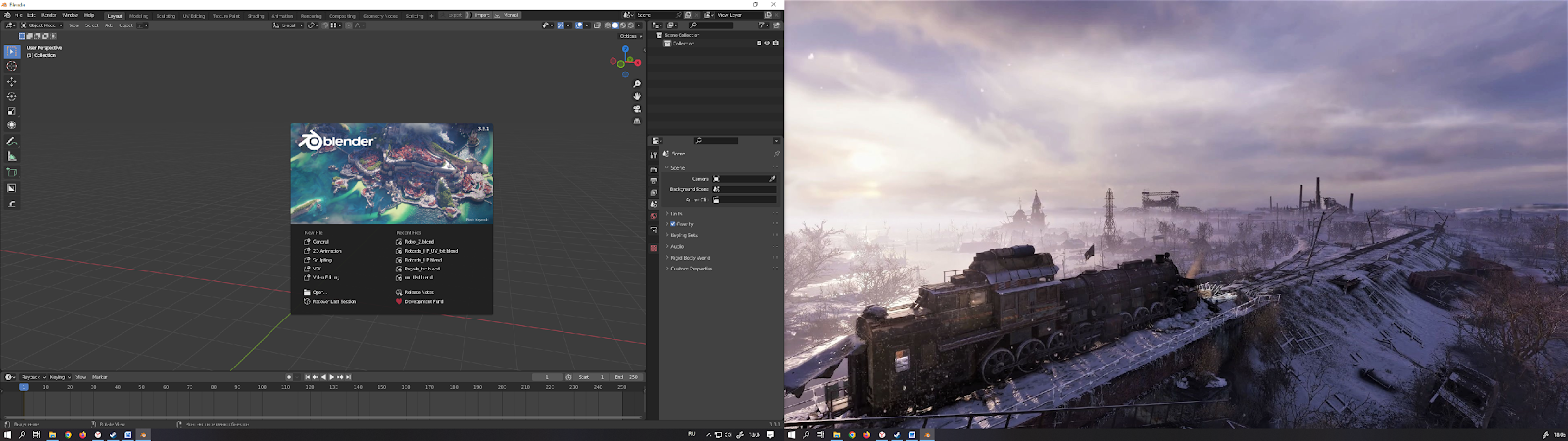Screen dimensions: 1568x441
Task: Click Open... on the splash screen
Action: tap(316, 292)
